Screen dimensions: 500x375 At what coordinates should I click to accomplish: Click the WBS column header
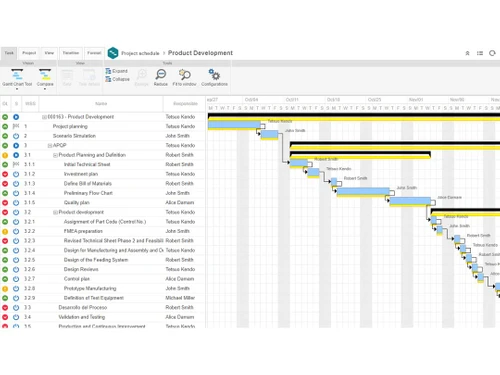click(x=30, y=104)
